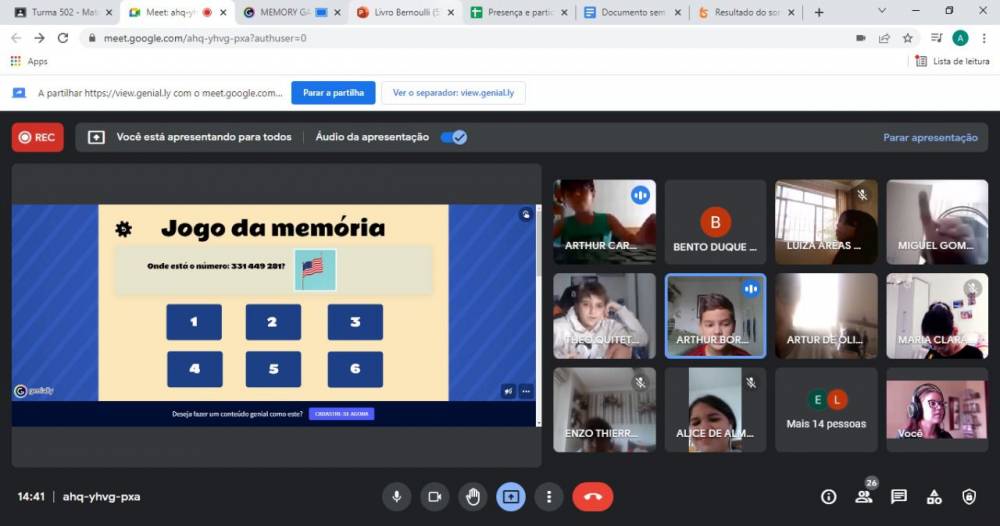Viewport: 1000px width, 526px height.
Task: Turn off the camera
Action: pyautogui.click(x=434, y=496)
